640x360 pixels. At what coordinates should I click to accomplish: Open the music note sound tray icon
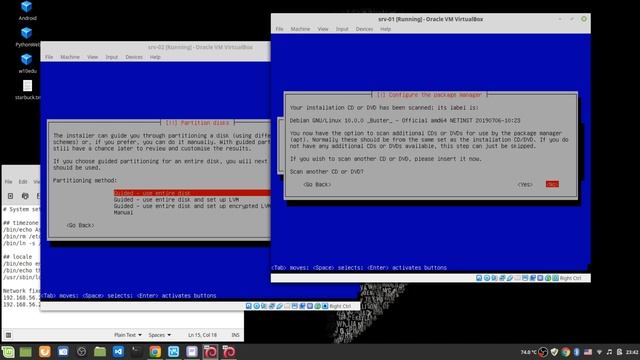tap(609, 352)
